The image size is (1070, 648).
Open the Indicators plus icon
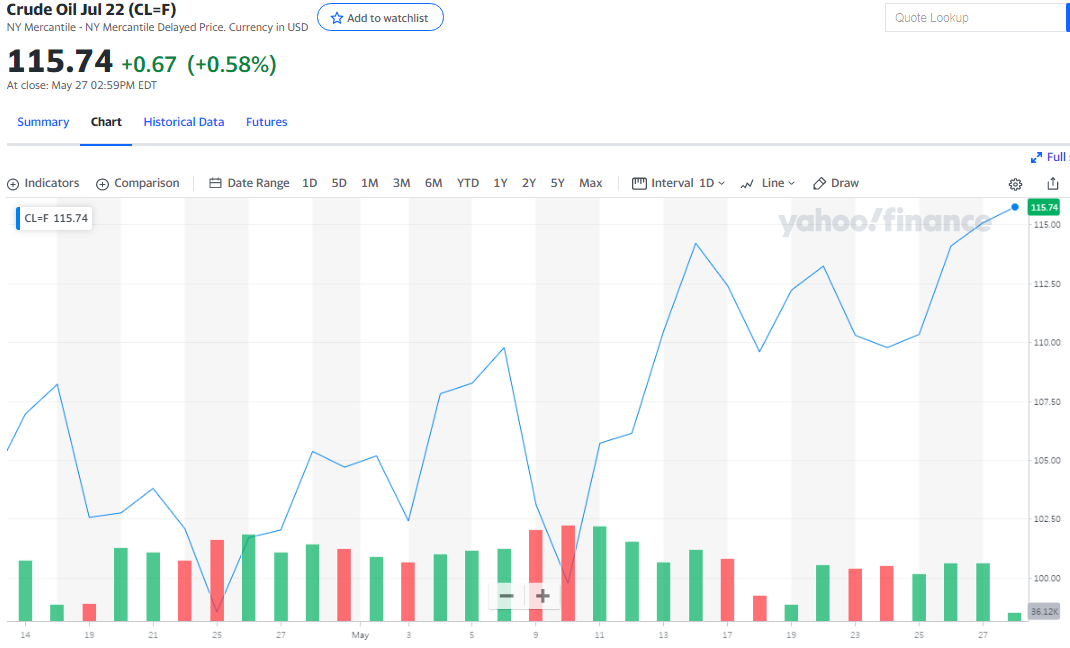[x=13, y=184]
